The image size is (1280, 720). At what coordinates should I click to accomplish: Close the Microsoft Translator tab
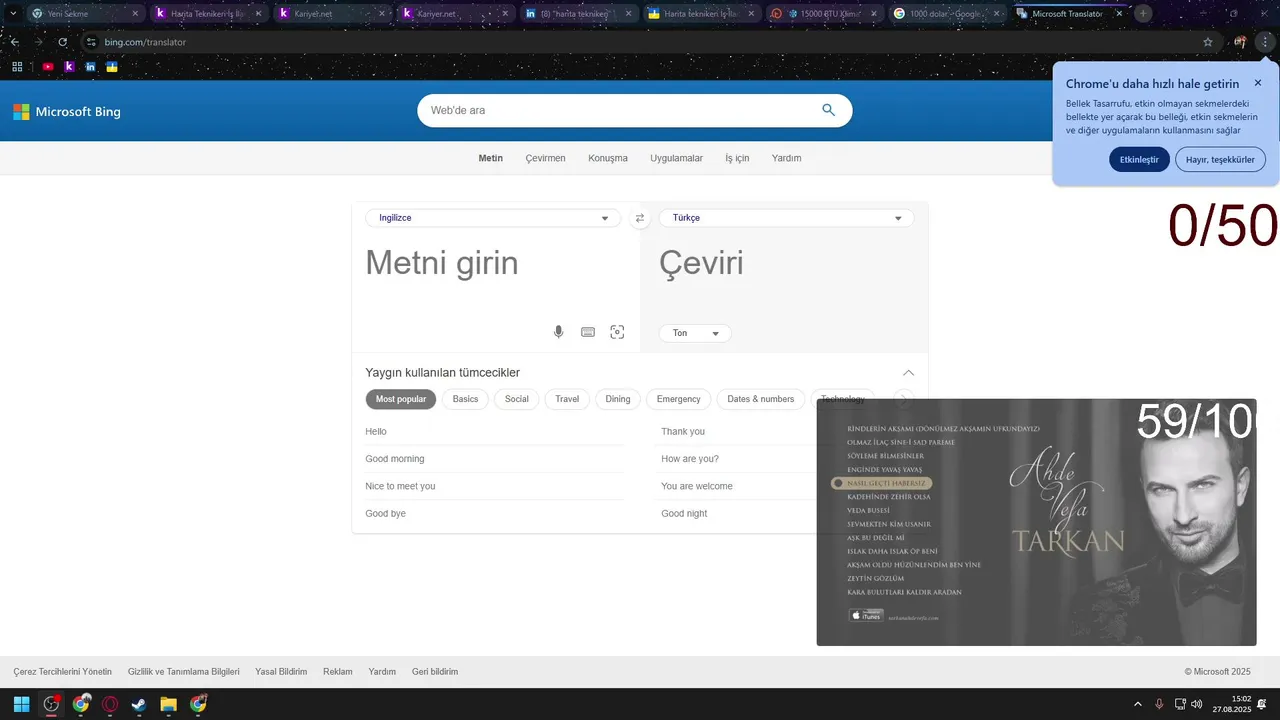[x=1119, y=14]
